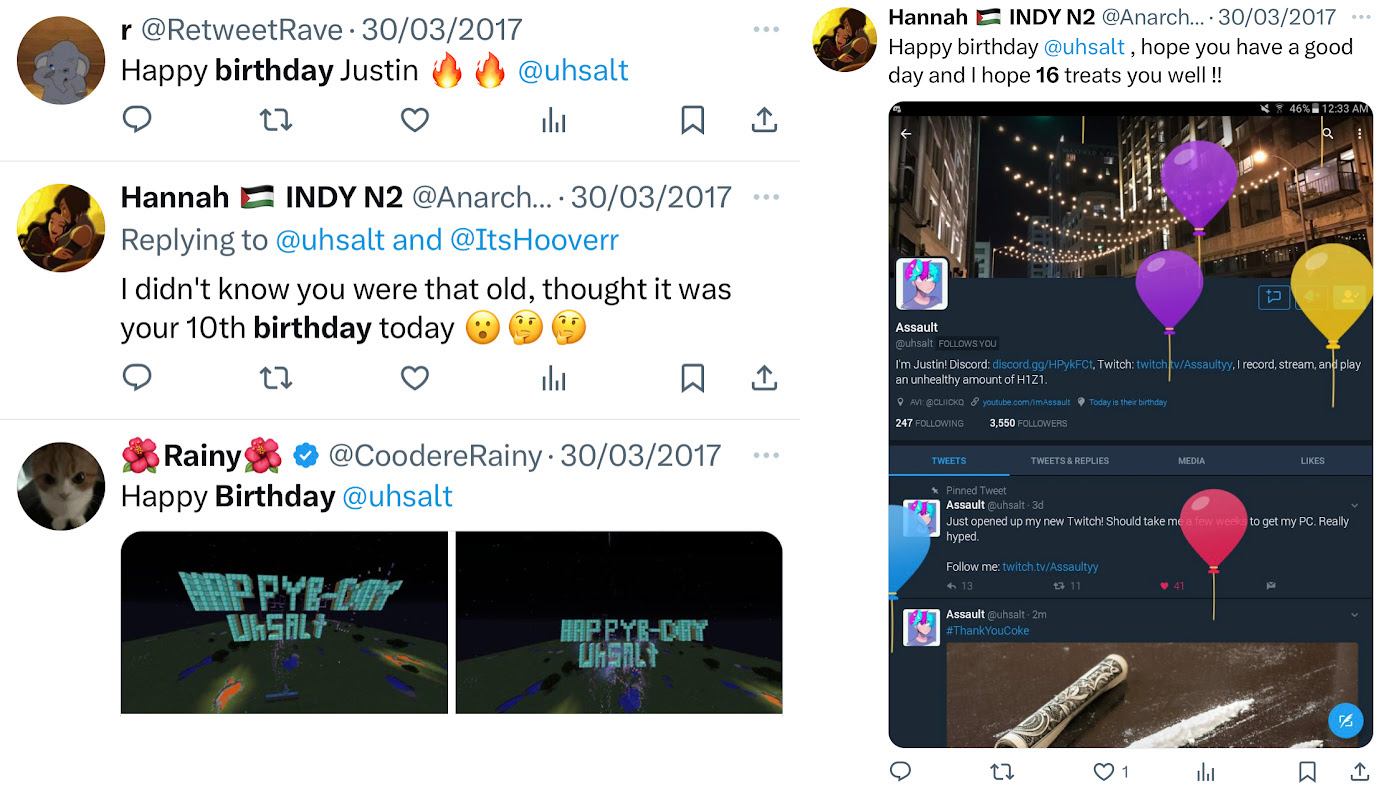The image size is (1386, 800).
Task: Like Hannah's 10th birthday reply tweet
Action: pos(414,378)
